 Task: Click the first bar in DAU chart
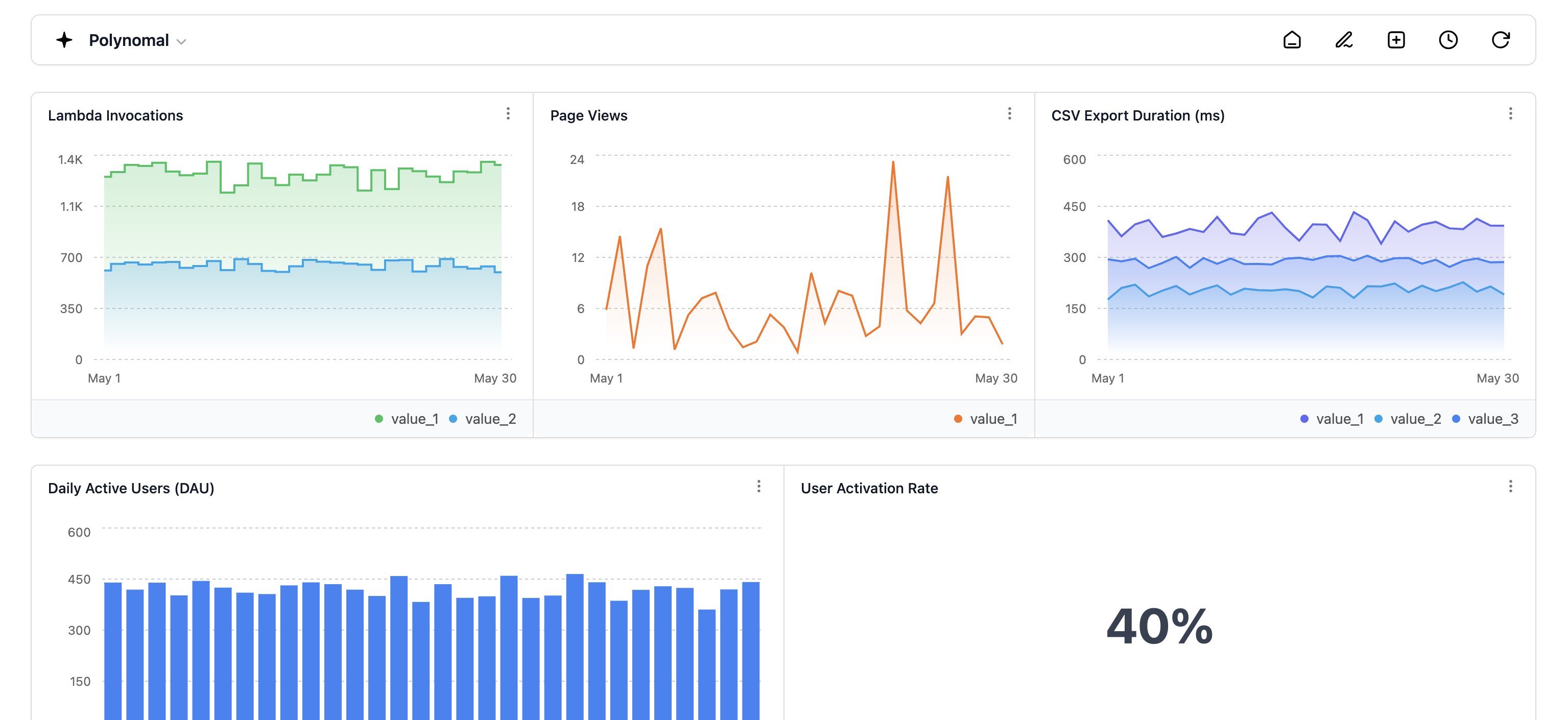[x=112, y=651]
